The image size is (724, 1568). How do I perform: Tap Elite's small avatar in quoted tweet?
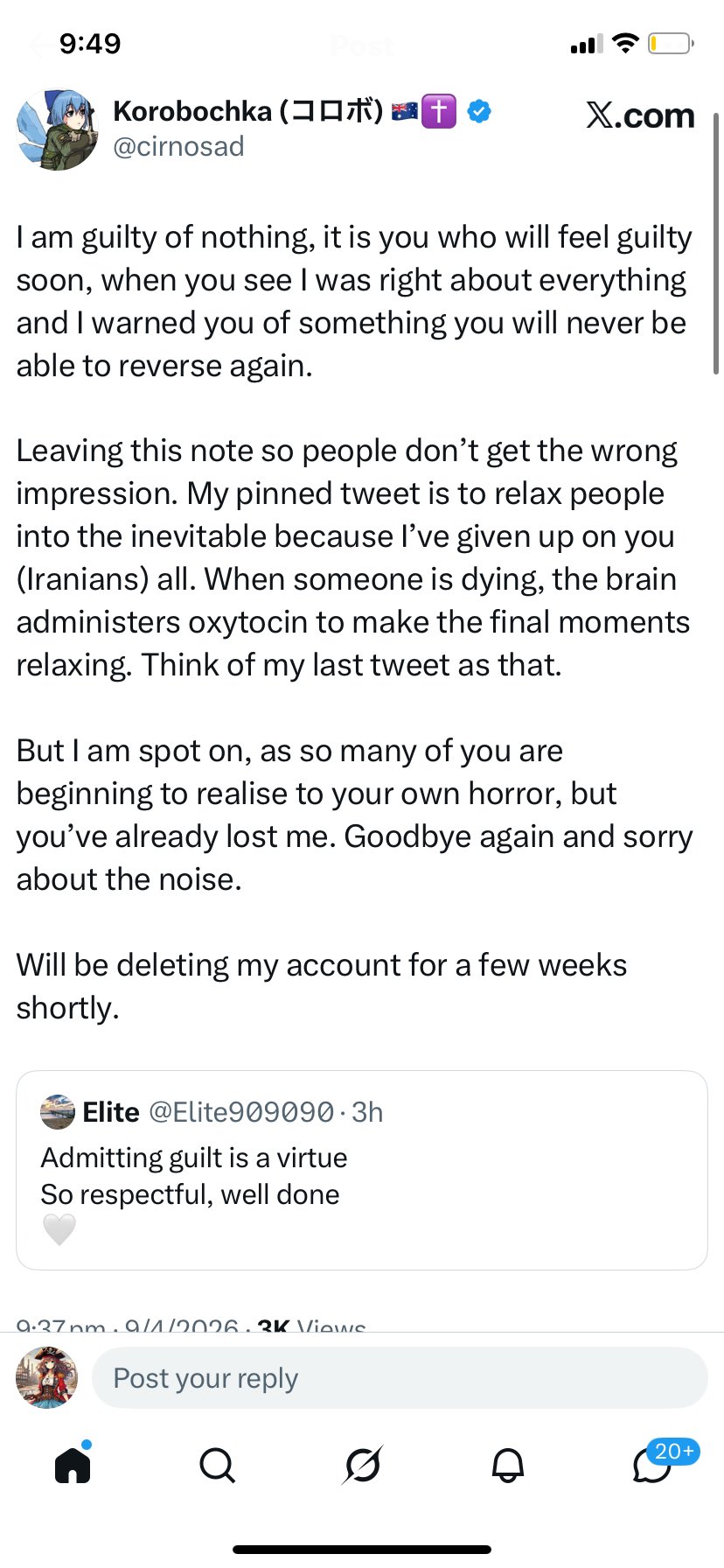(x=58, y=1112)
